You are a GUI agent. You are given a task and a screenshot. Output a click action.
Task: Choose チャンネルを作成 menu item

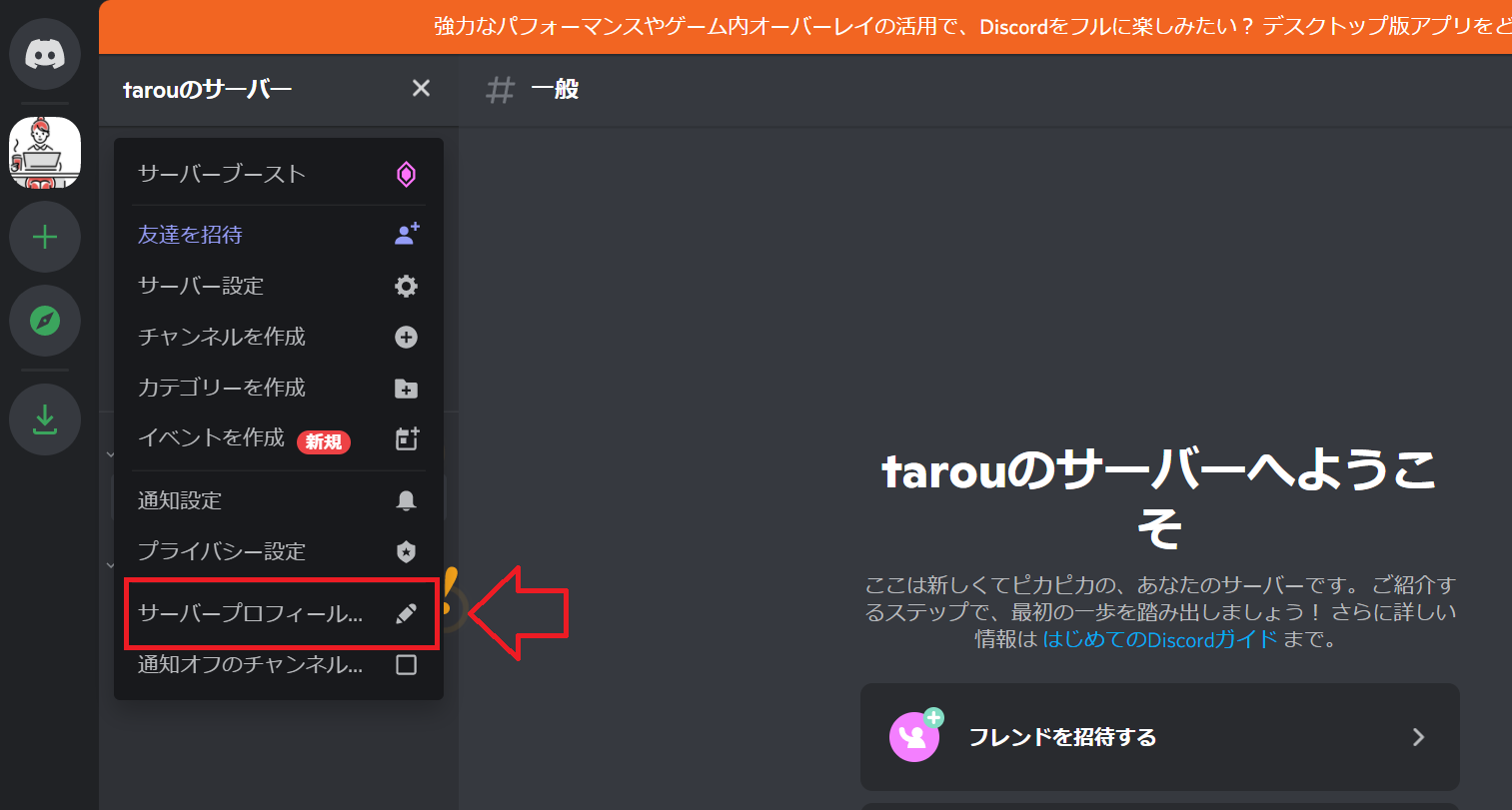279,337
